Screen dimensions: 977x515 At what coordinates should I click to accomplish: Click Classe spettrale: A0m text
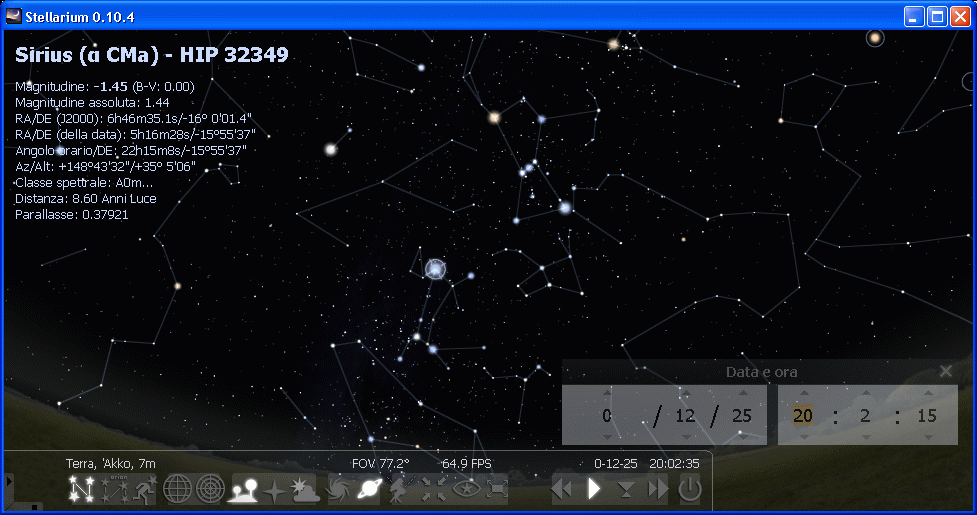click(x=84, y=182)
